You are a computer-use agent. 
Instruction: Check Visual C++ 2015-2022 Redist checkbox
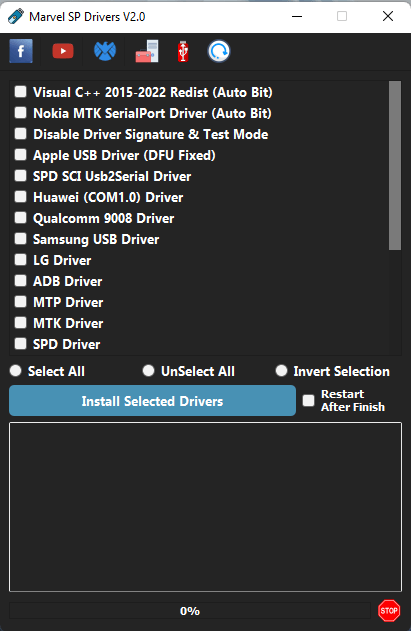click(x=21, y=92)
